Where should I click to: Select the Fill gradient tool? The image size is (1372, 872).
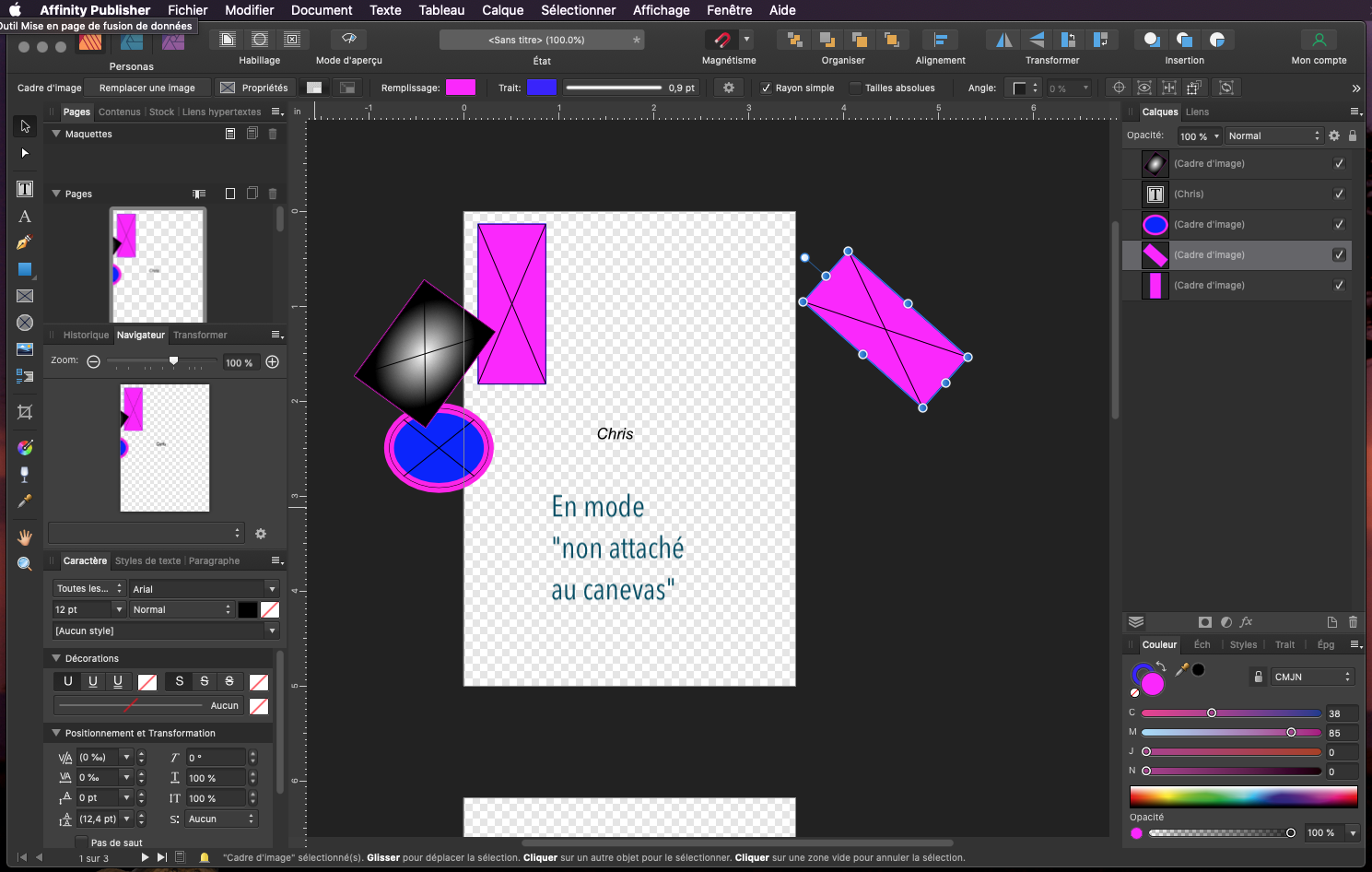pyautogui.click(x=25, y=447)
